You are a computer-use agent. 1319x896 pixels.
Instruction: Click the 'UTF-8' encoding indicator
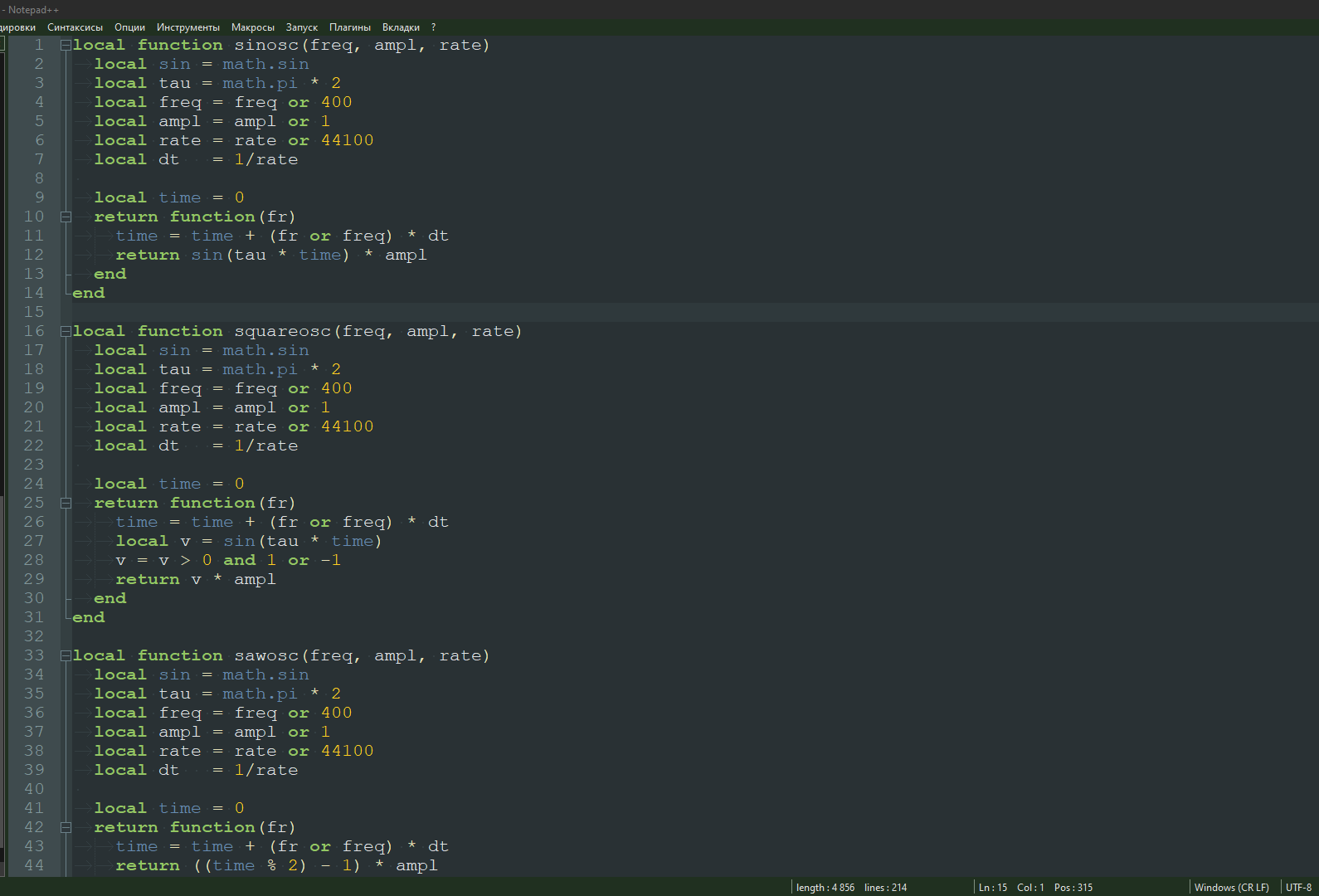[x=1299, y=888]
